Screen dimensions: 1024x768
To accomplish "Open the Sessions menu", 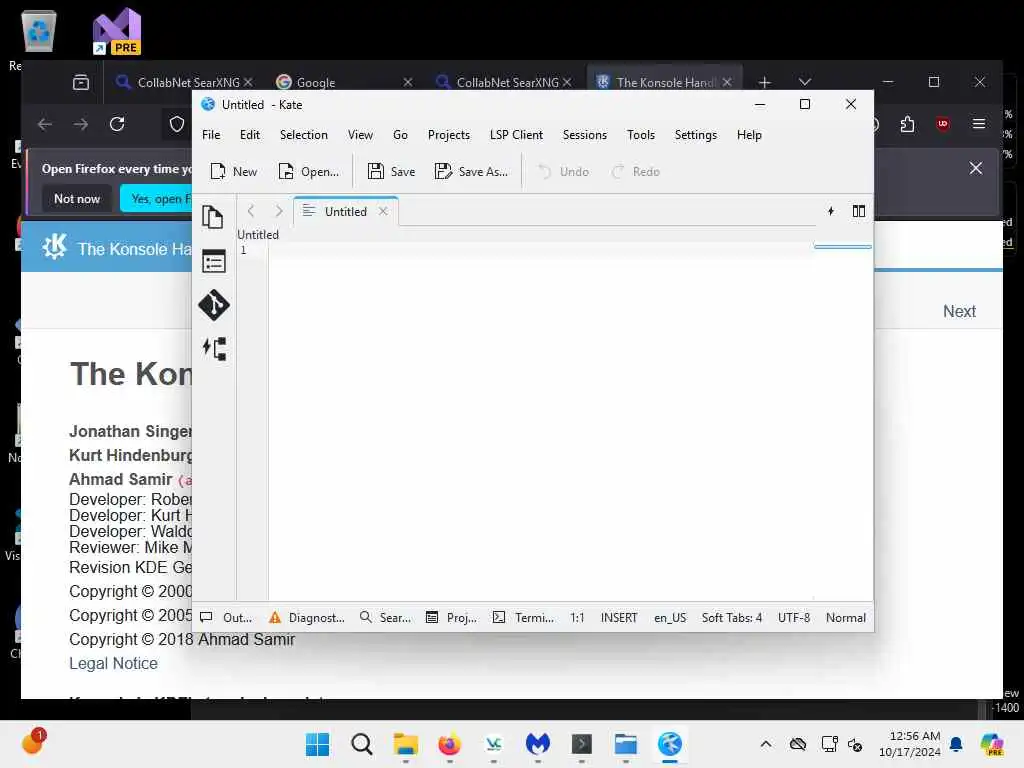I will coord(584,135).
